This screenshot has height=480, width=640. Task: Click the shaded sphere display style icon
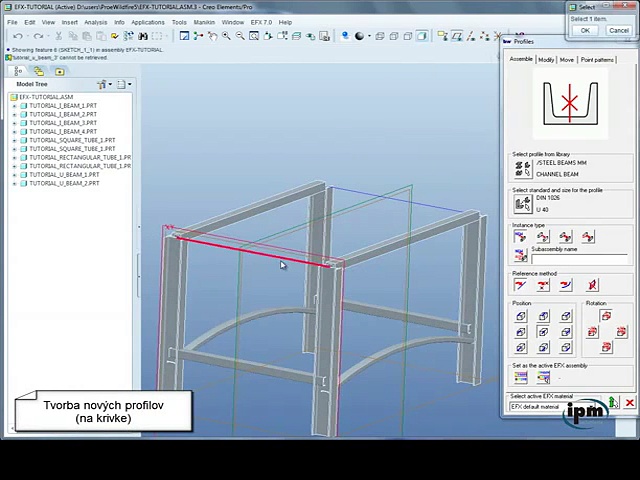359,36
